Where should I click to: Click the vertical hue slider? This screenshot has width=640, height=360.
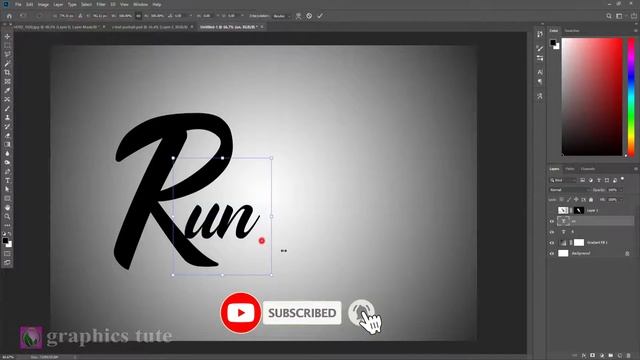(631, 97)
